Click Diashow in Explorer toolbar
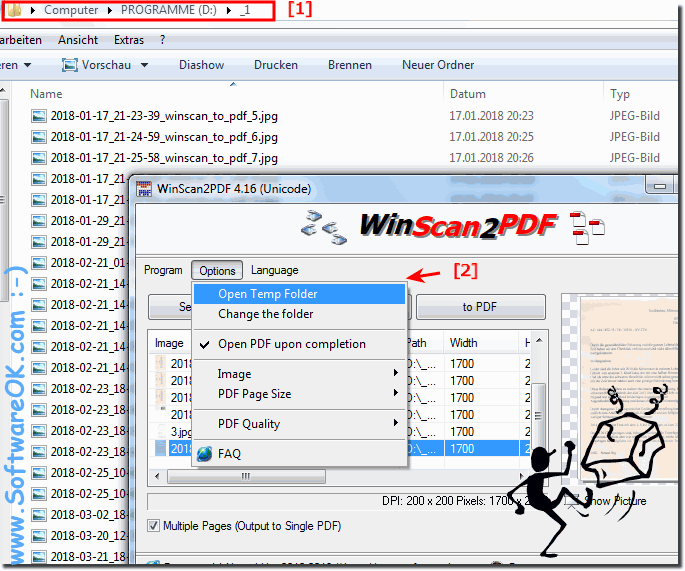685x571 pixels. pyautogui.click(x=201, y=65)
